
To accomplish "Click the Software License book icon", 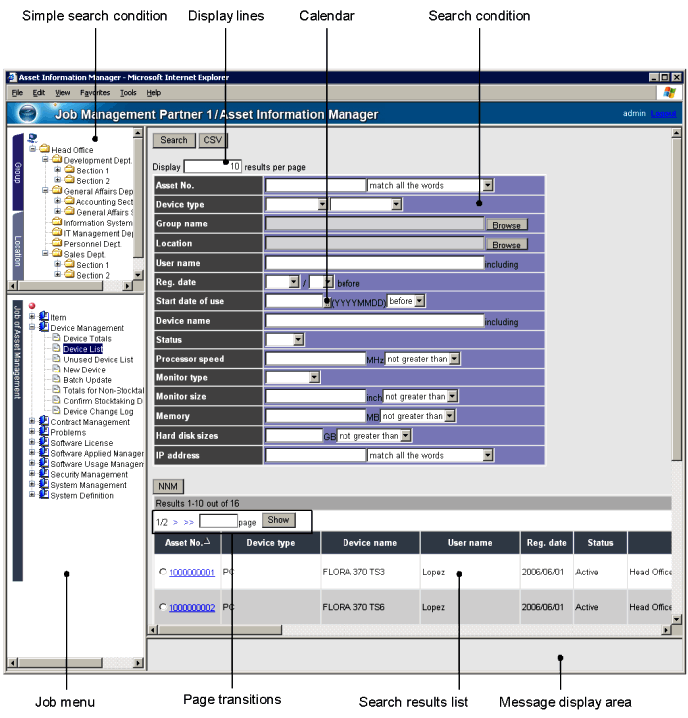I will (44, 441).
